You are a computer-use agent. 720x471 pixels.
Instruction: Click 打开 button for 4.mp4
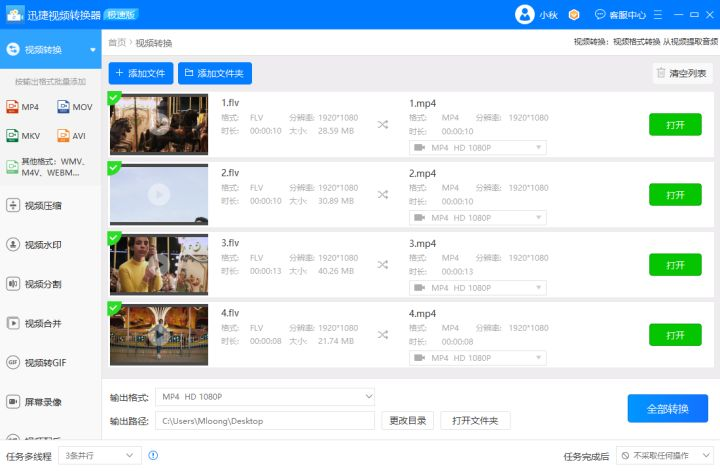pos(675,335)
